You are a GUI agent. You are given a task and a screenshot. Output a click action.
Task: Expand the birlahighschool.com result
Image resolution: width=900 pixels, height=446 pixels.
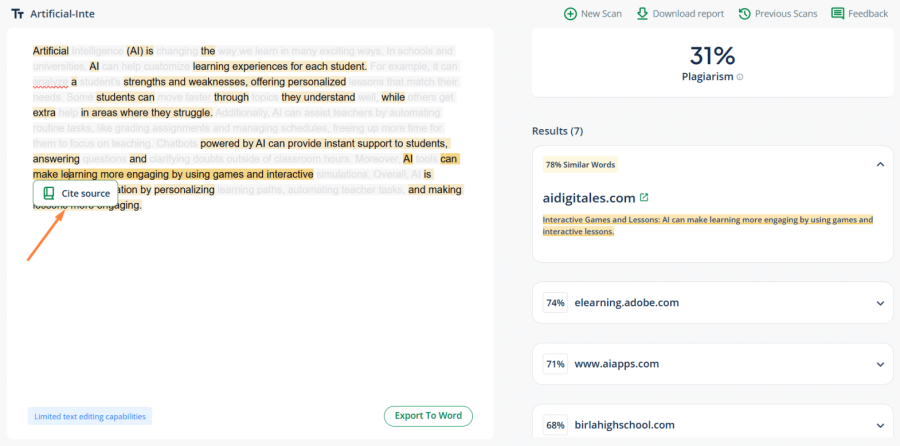pyautogui.click(x=879, y=424)
